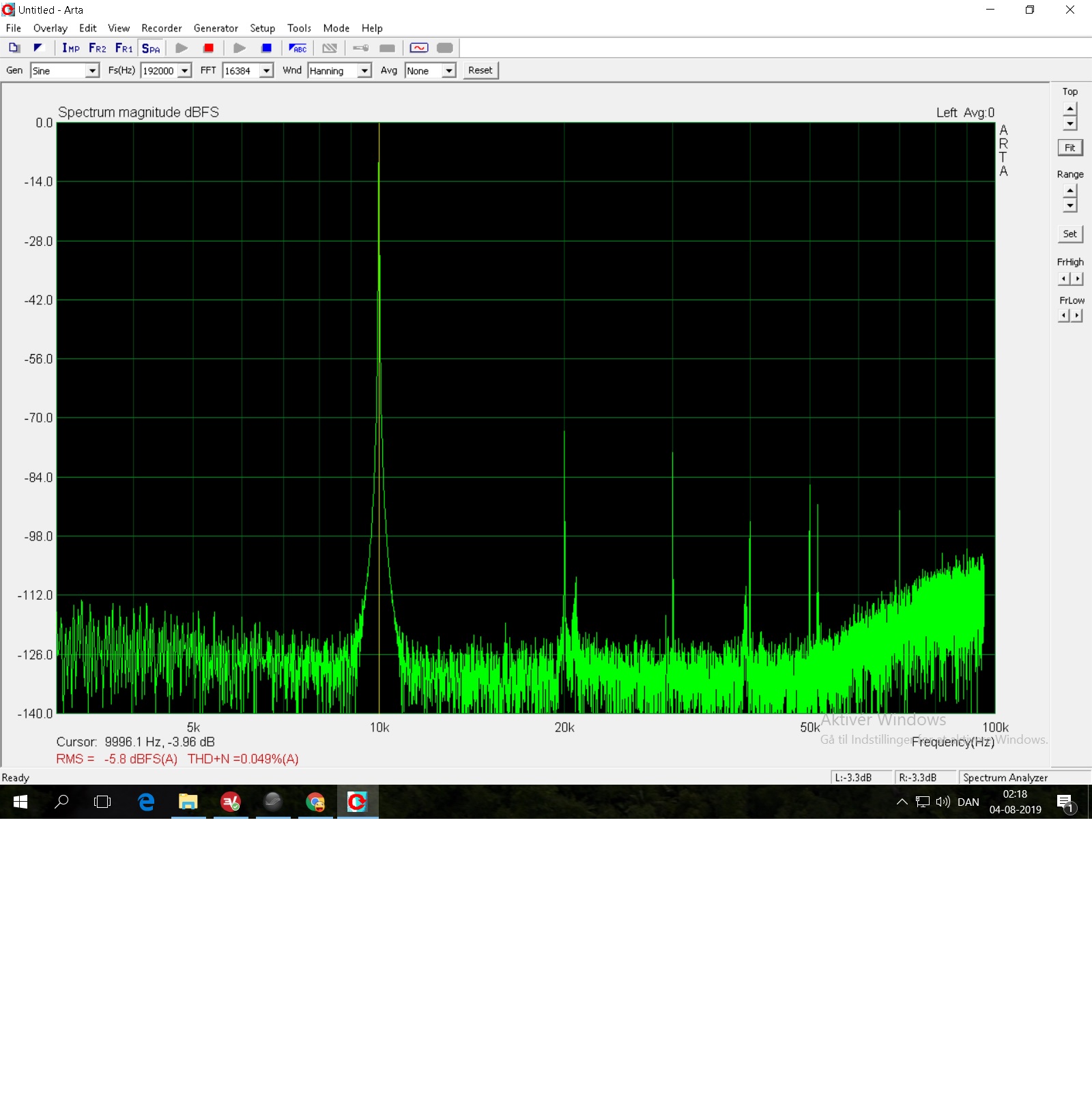Switch to Imp impulse response mode
This screenshot has height=1119, width=1092.
click(71, 48)
